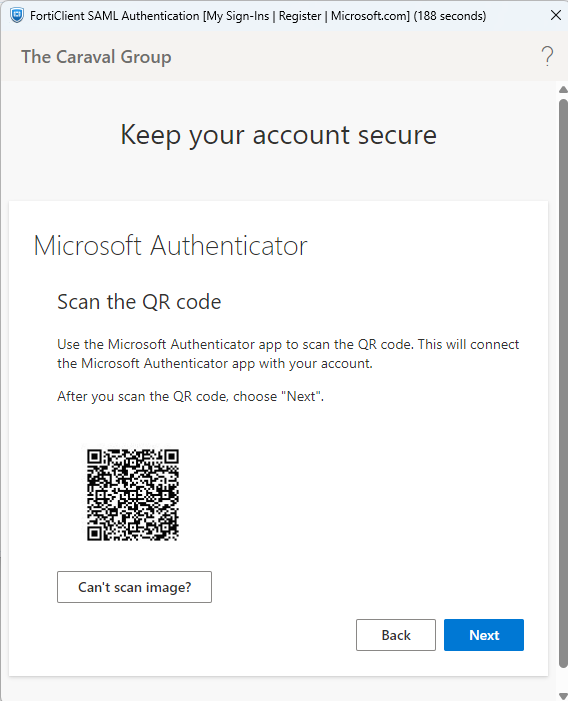
Task: Click the scrollbar down arrow
Action: pos(563,696)
